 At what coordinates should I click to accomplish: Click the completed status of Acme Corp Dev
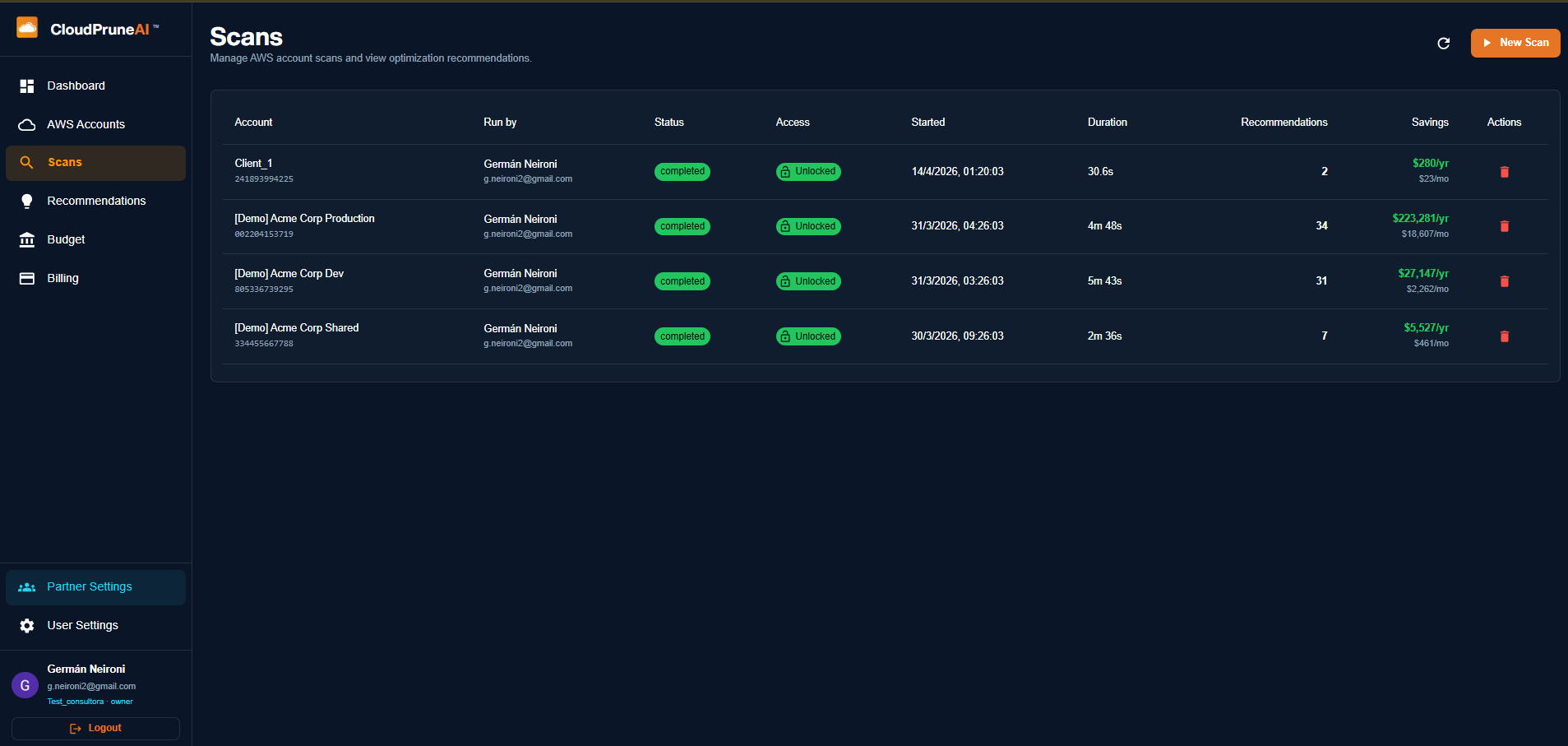(x=682, y=281)
